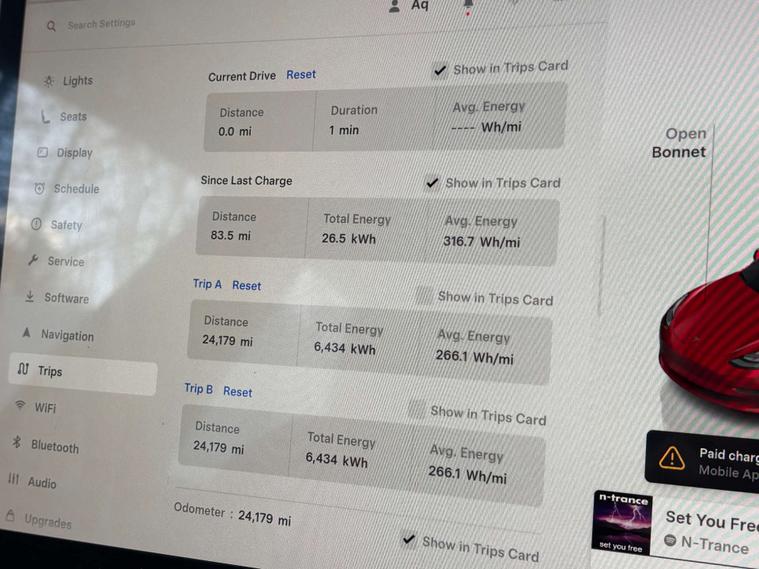Rename Trip A label
The image size is (759, 569).
click(x=207, y=284)
